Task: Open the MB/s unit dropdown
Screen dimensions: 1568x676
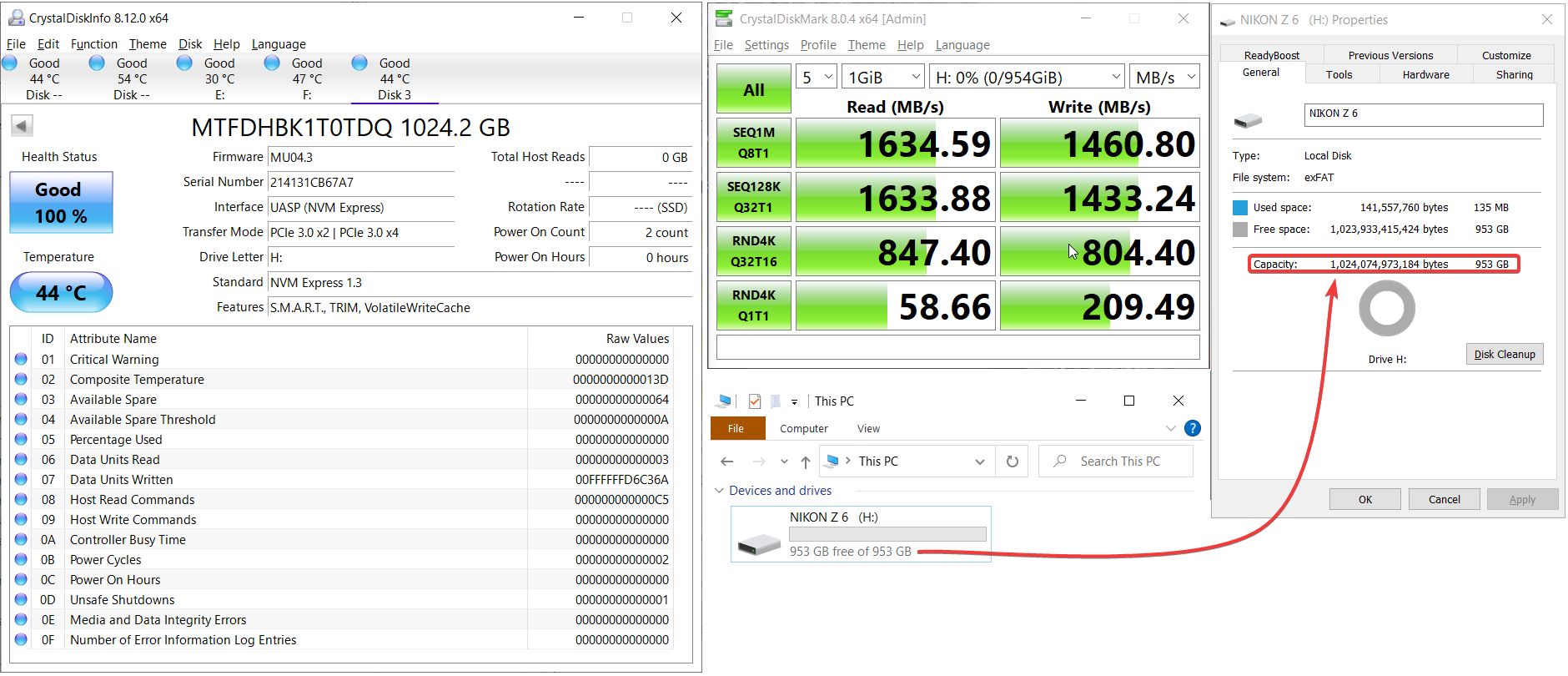Action: tap(1164, 78)
